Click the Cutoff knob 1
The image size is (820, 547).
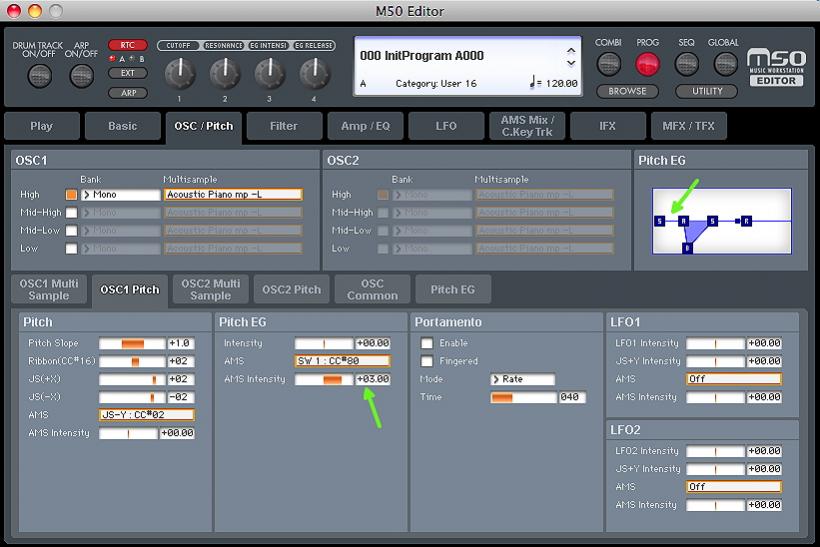tap(179, 74)
